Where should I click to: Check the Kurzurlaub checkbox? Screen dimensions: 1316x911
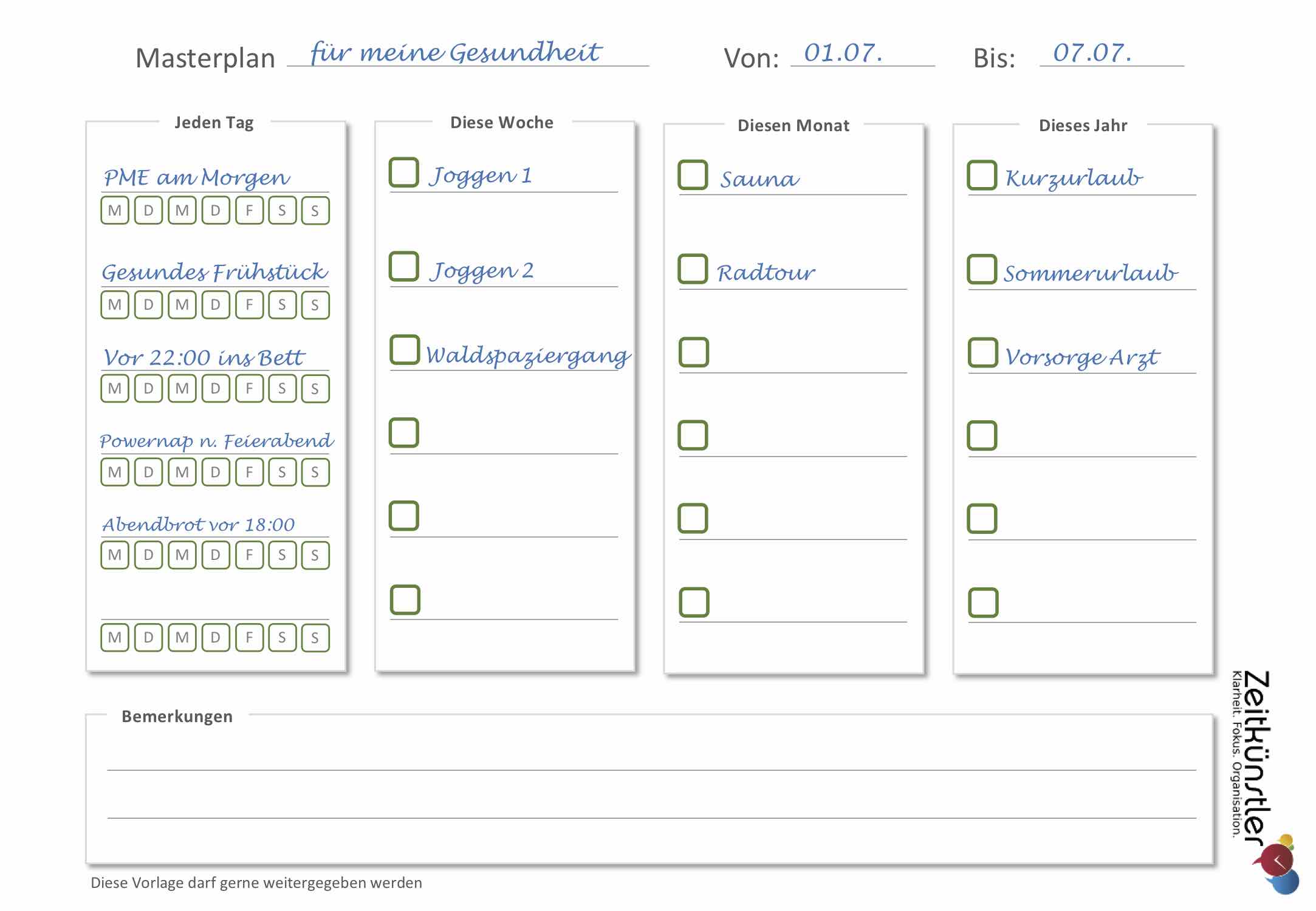pyautogui.click(x=982, y=175)
